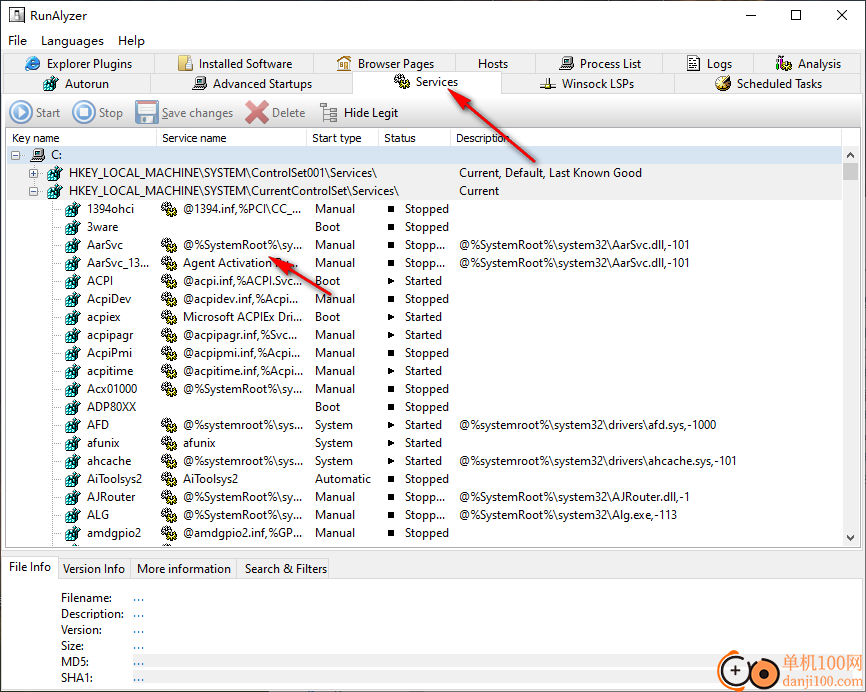Image resolution: width=866 pixels, height=692 pixels.
Task: Click the Process List computer icon
Action: [x=566, y=64]
